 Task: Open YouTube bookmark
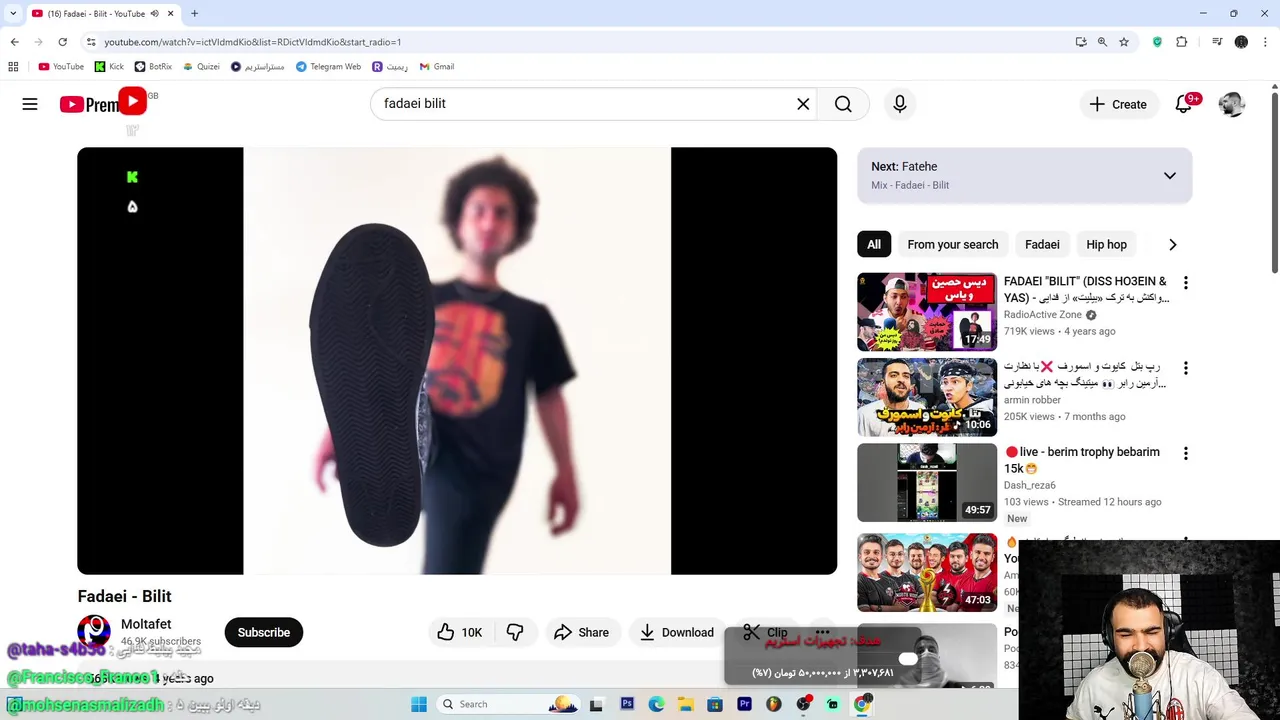click(61, 67)
